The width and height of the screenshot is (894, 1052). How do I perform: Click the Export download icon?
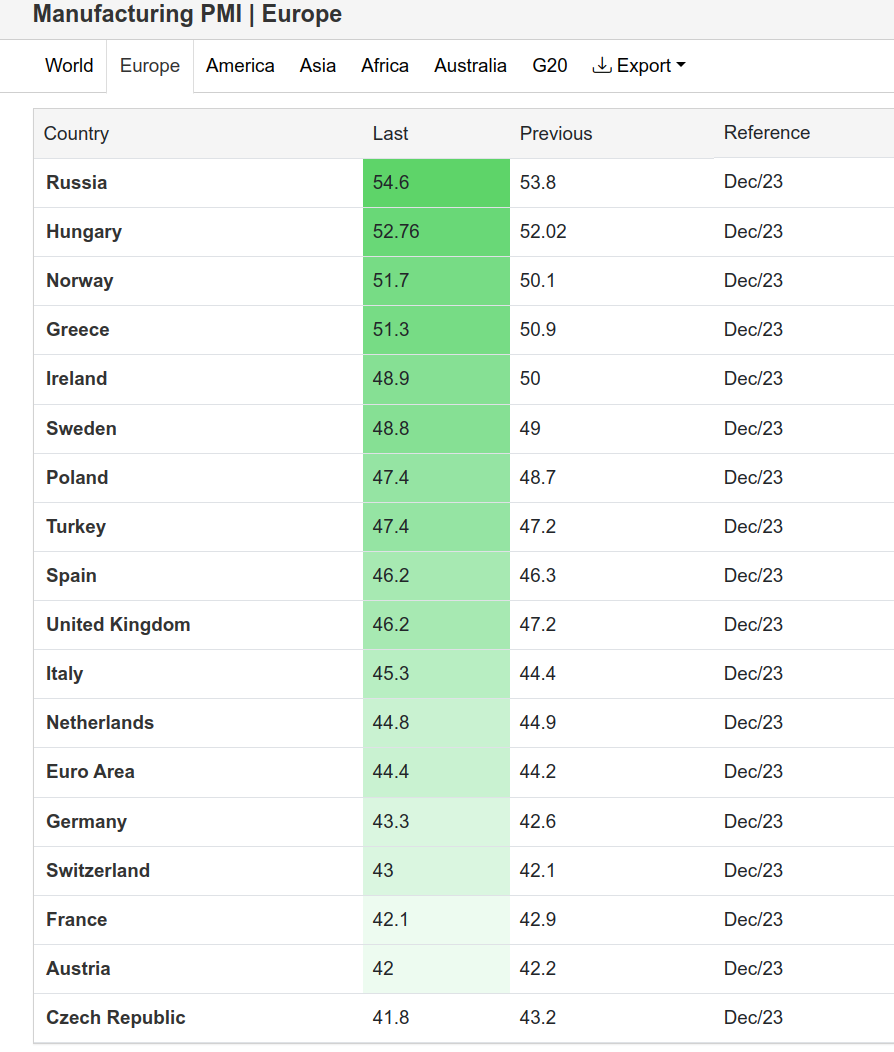pyautogui.click(x=602, y=66)
